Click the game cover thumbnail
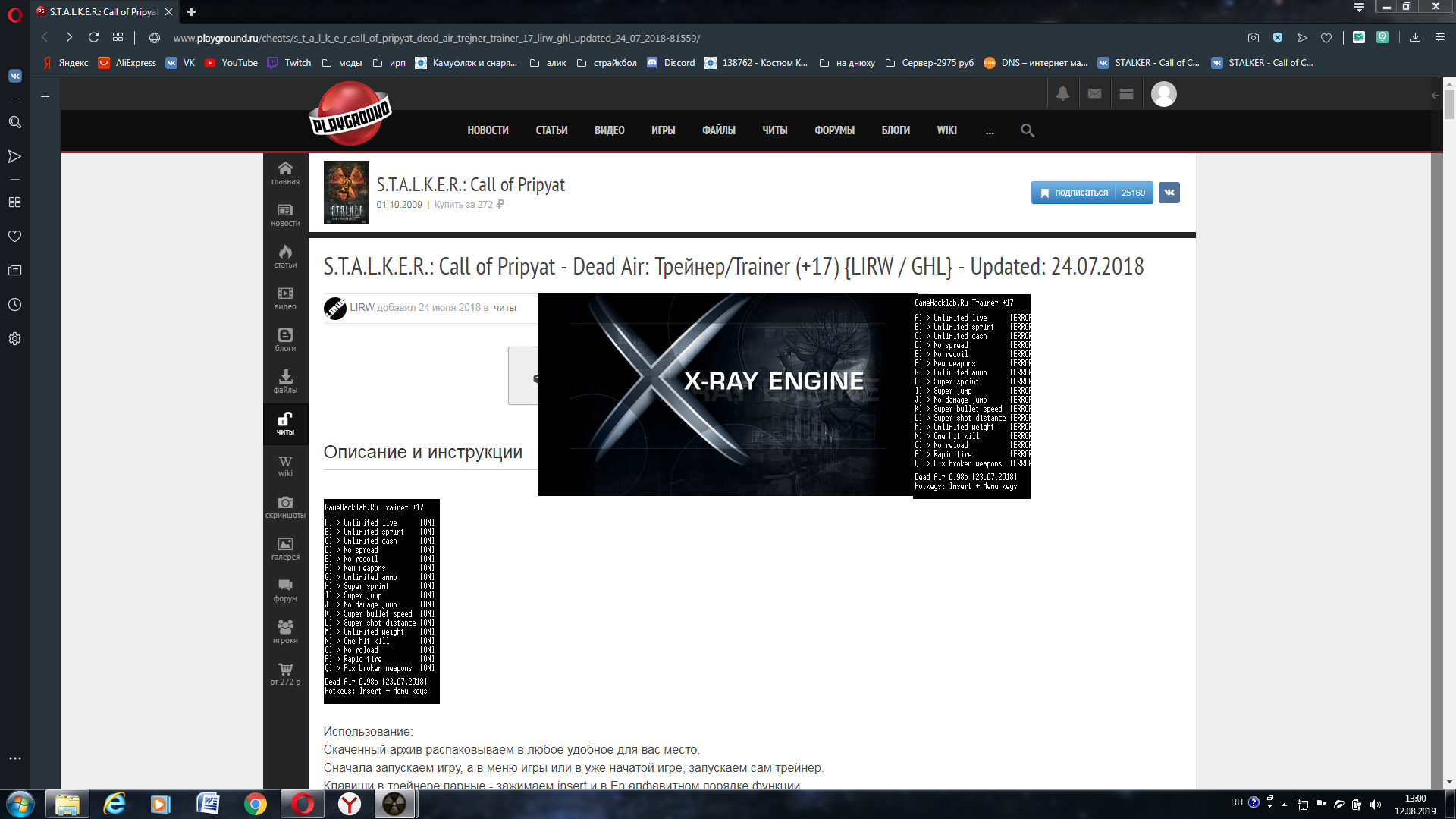This screenshot has width=1456, height=819. pyautogui.click(x=346, y=193)
